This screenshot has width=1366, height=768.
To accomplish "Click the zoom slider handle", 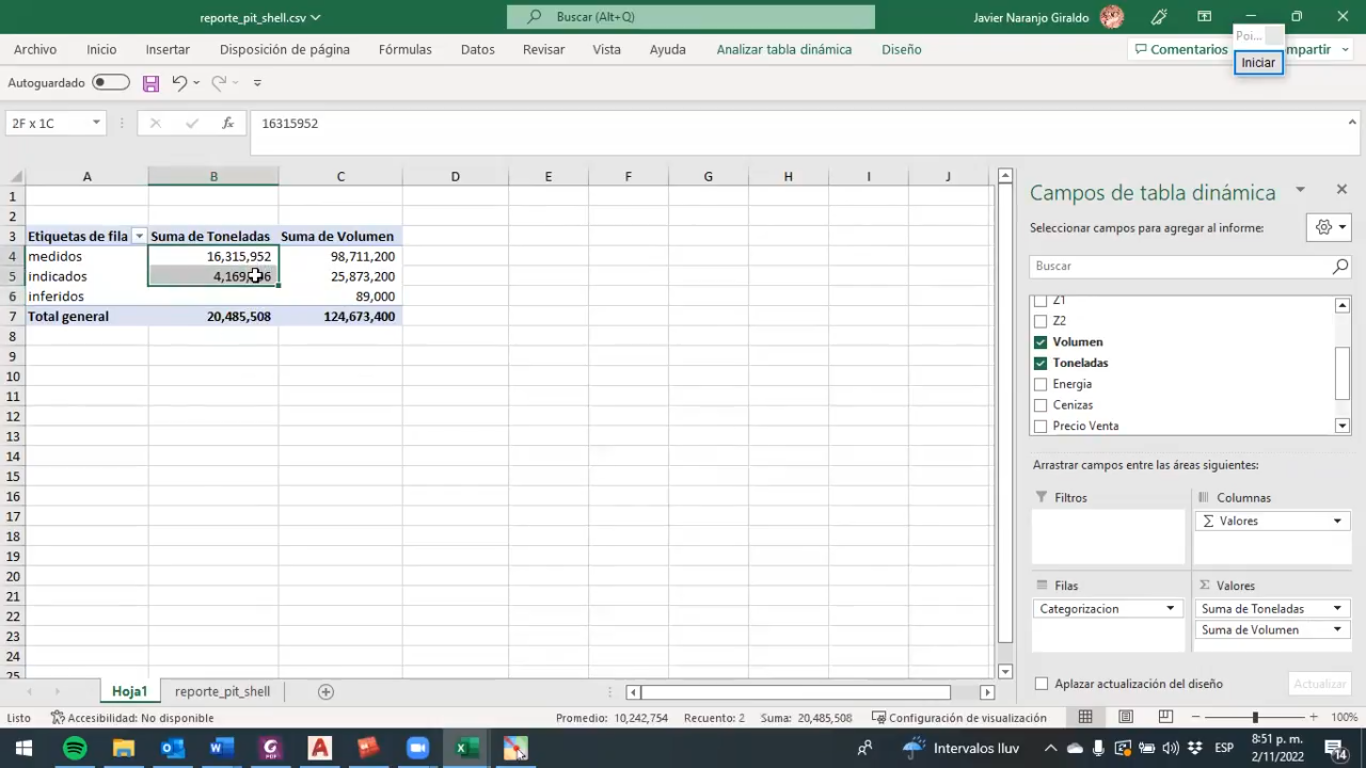I will pyautogui.click(x=1255, y=717).
